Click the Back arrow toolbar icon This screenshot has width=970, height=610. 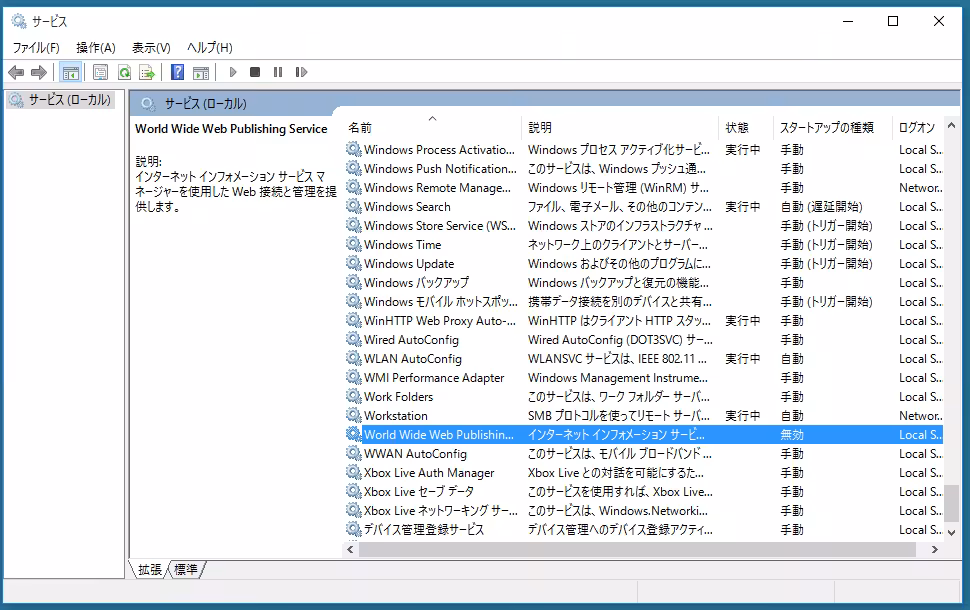click(x=16, y=72)
